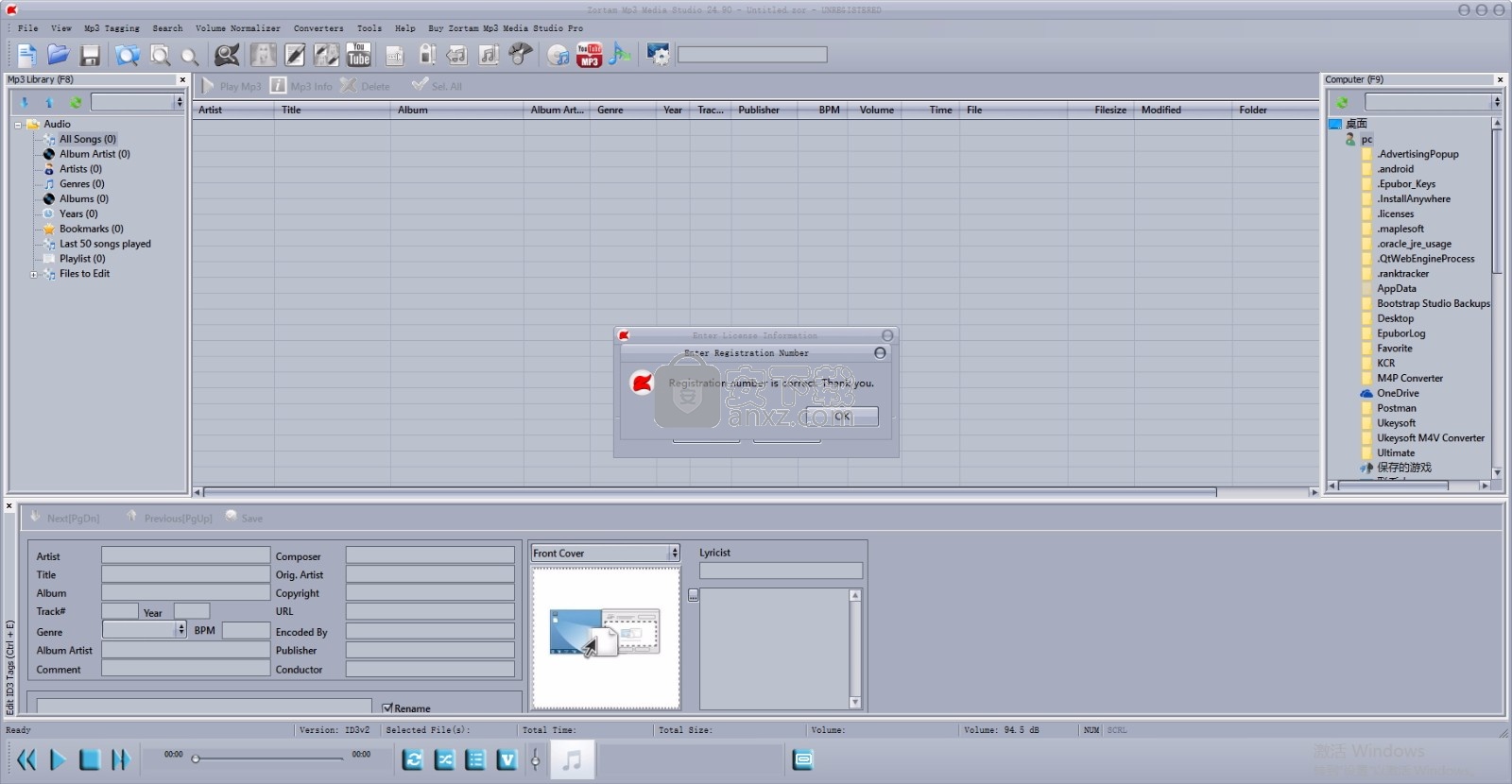Image resolution: width=1512 pixels, height=784 pixels.
Task: Open the OneDrive folder in Computer panel
Action: coord(1398,393)
